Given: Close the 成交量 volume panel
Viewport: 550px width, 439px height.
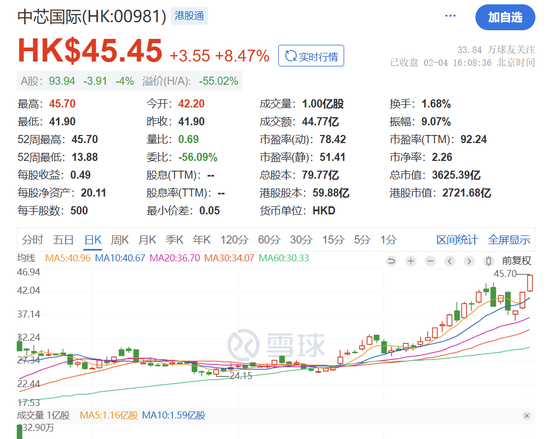Looking at the screenshot, I should click(526, 416).
